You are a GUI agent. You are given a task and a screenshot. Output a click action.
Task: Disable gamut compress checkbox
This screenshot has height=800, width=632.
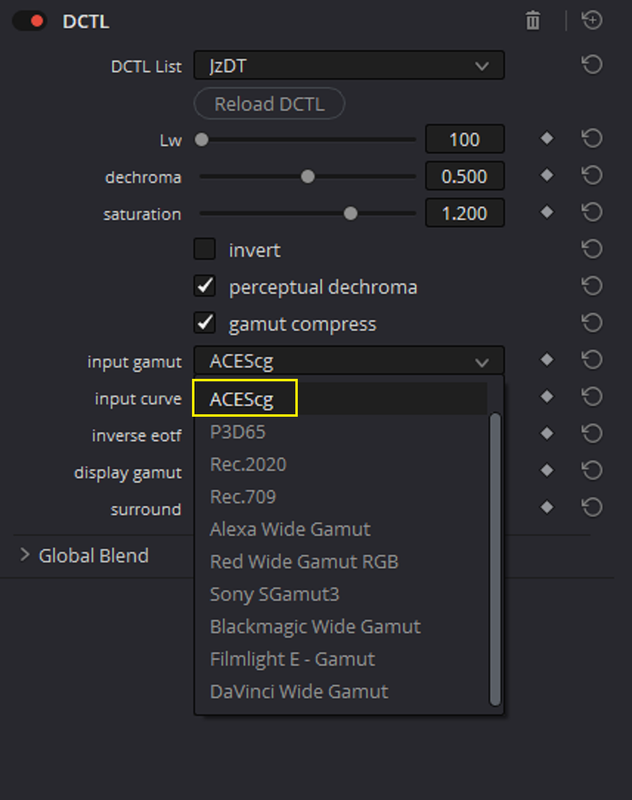[x=205, y=323]
